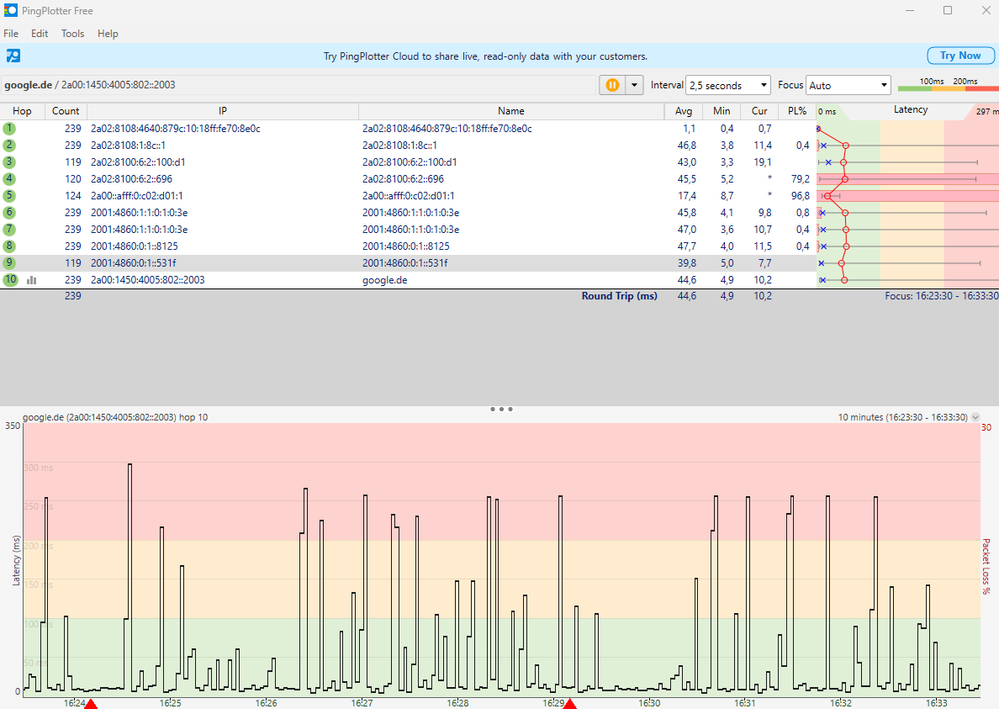Screen dimensions: 999x709
Task: Select IP 2001:4860:0:1::531f in hop 9
Action: click(133, 262)
